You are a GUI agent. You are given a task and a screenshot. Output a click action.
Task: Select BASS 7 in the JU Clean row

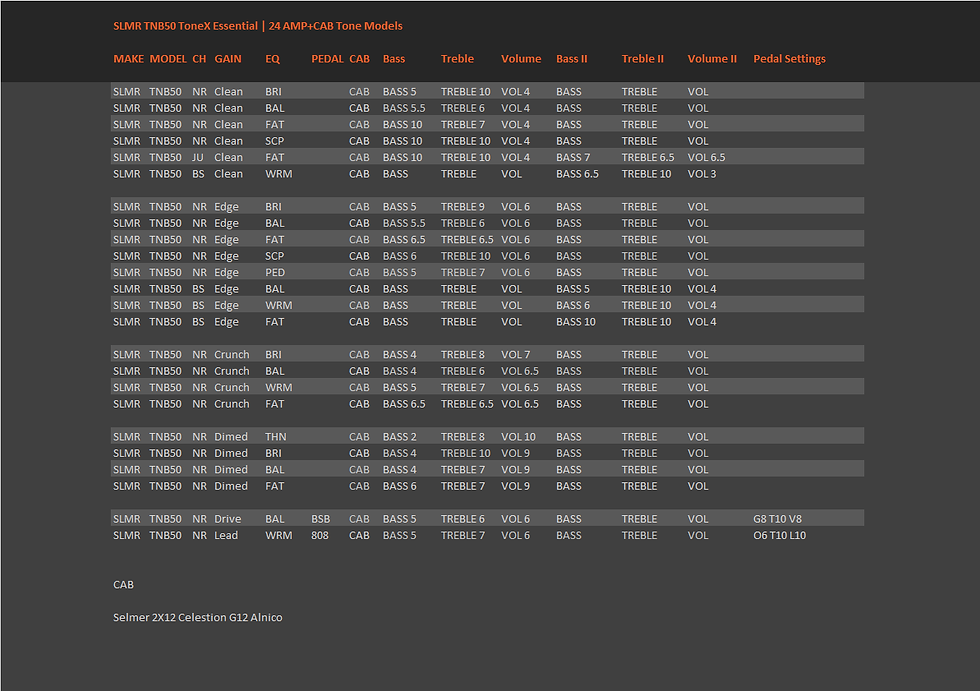pyautogui.click(x=572, y=157)
